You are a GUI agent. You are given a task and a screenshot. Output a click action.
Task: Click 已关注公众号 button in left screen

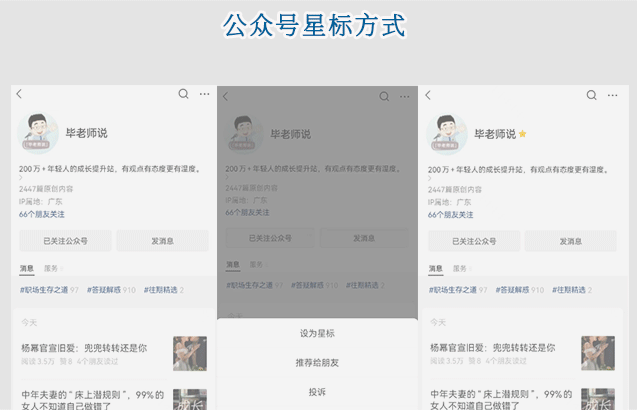tap(65, 241)
